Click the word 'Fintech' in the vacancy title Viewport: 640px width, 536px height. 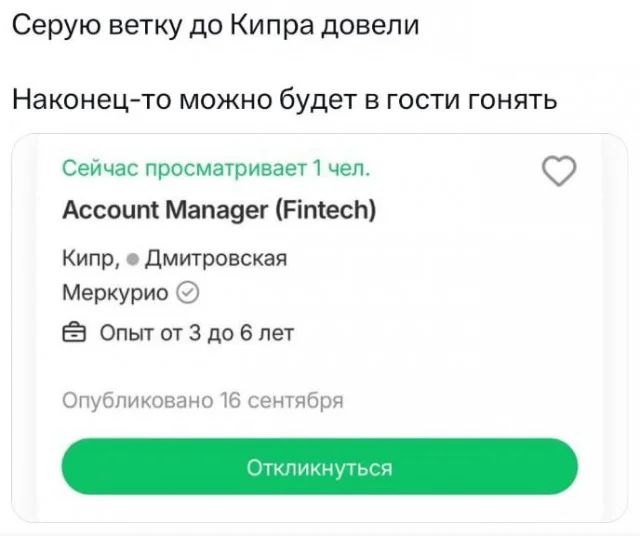point(325,209)
